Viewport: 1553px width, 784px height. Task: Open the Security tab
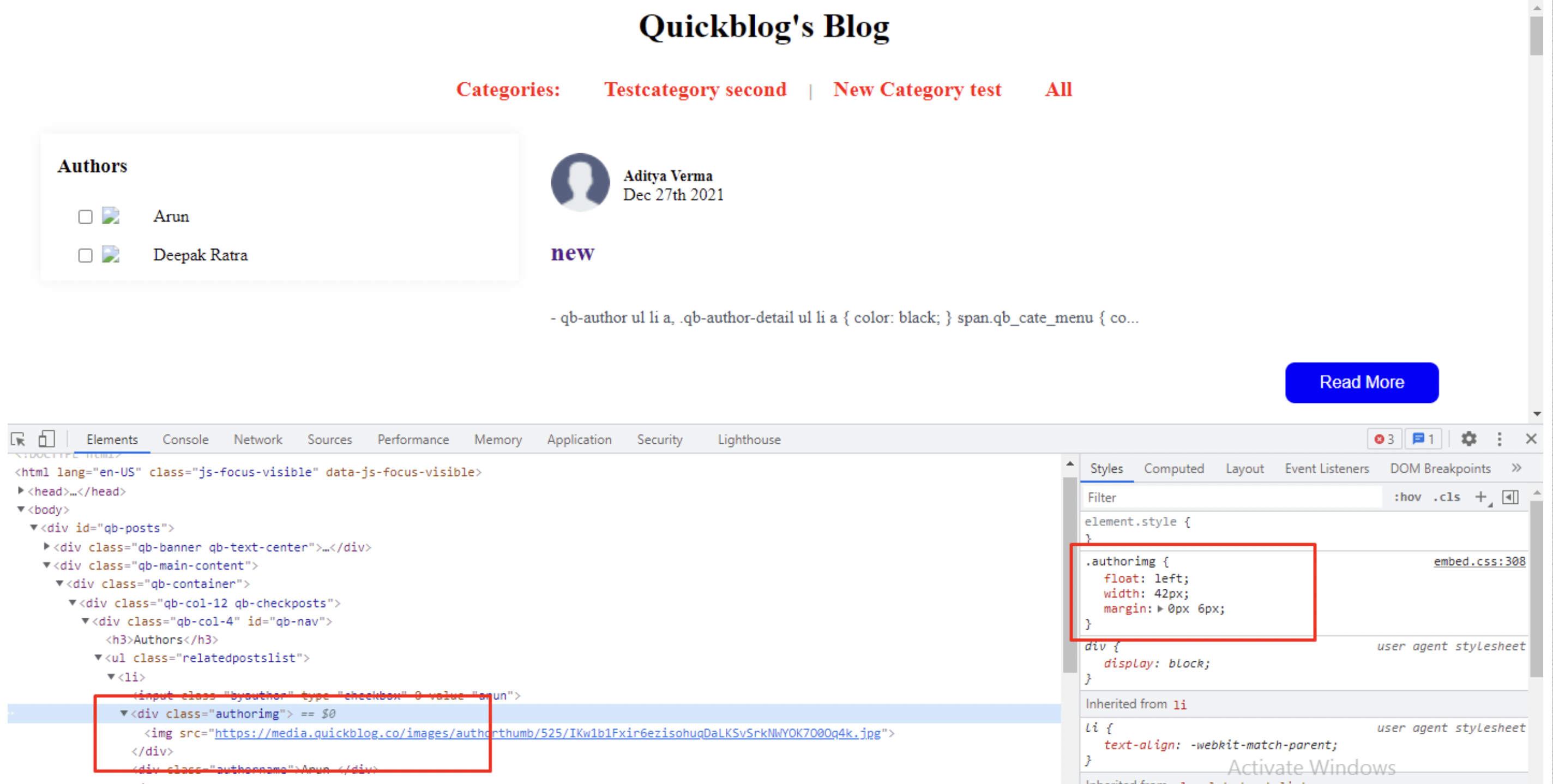point(660,439)
